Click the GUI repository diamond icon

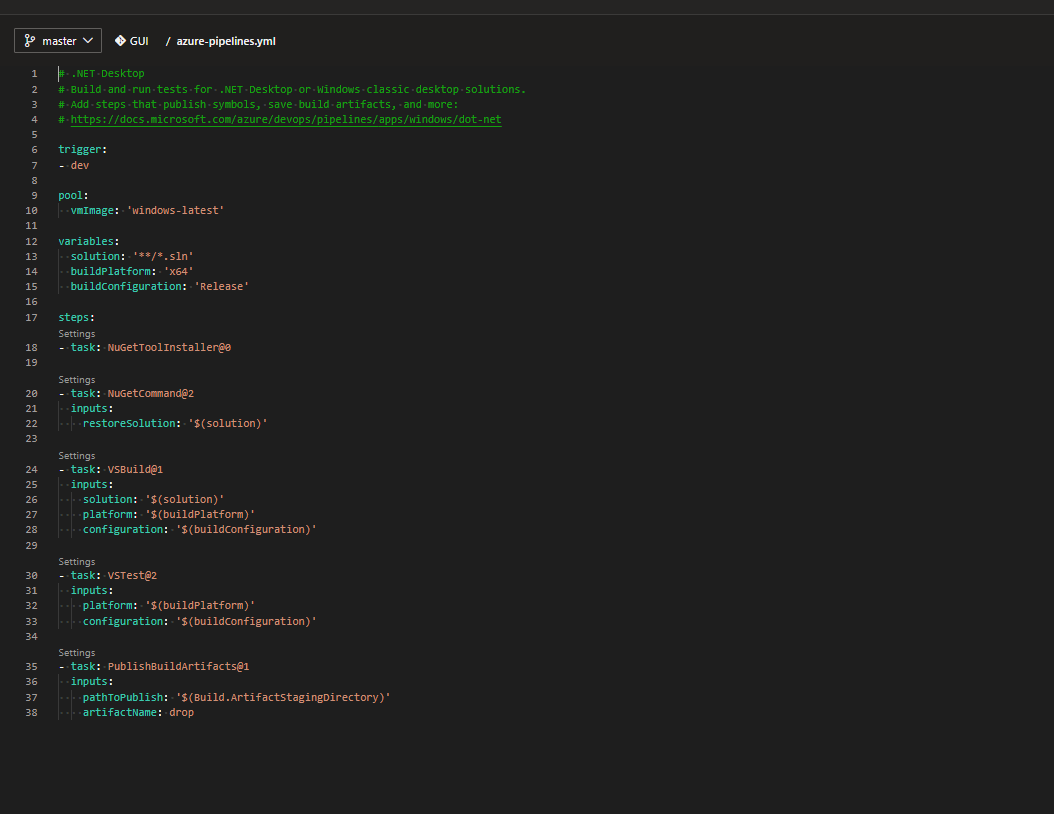point(120,40)
